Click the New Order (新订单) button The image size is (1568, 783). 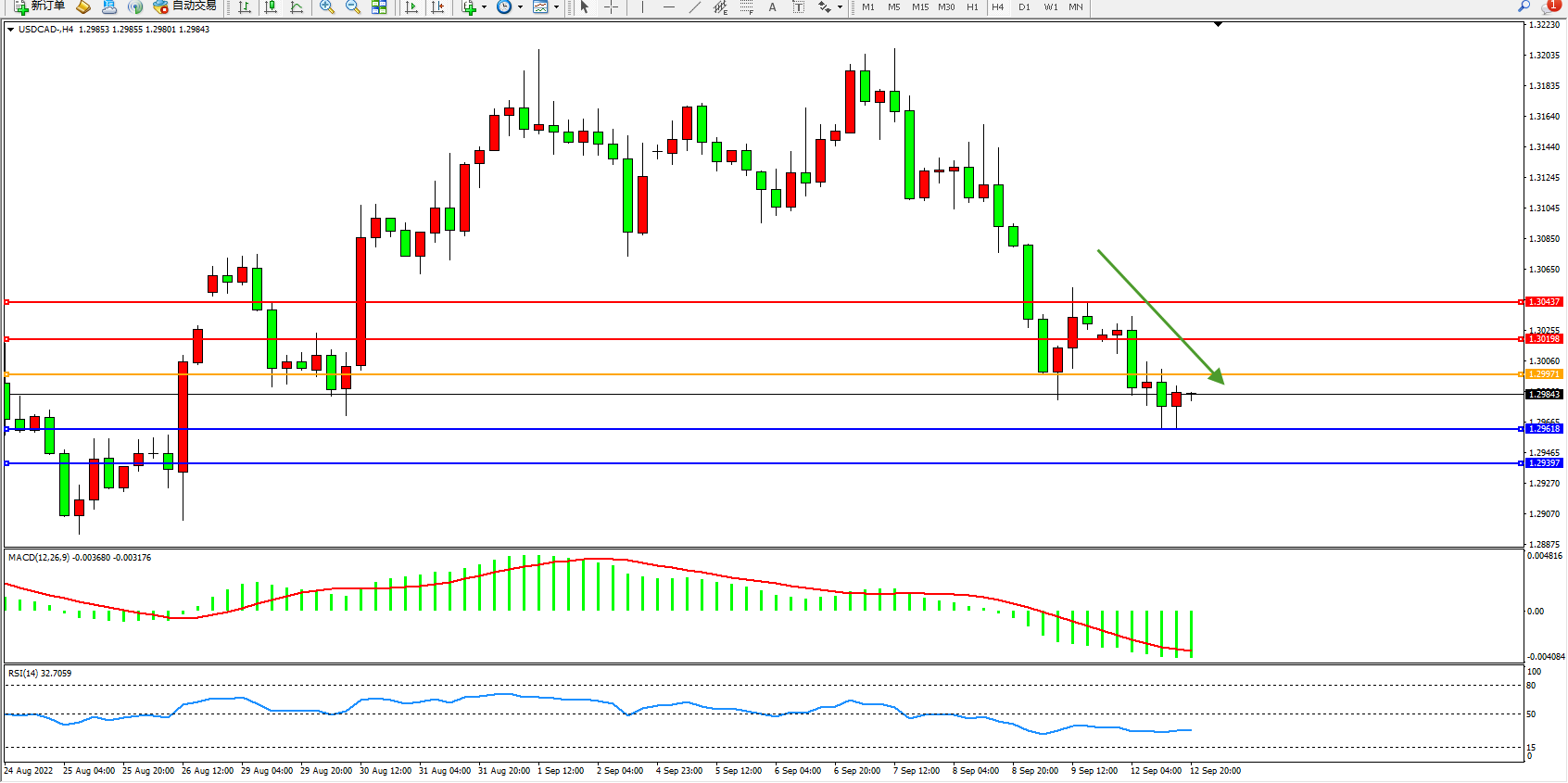click(x=39, y=6)
